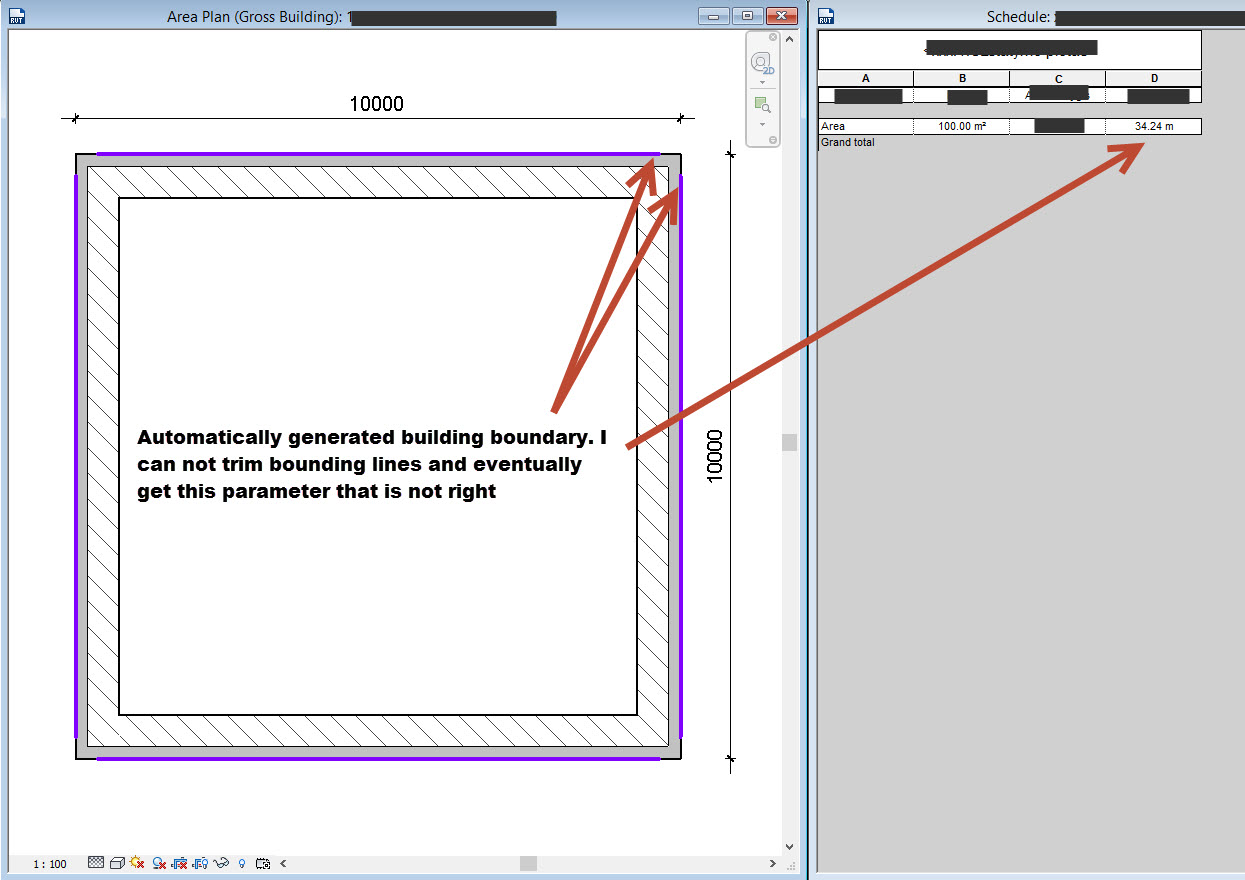This screenshot has width=1245, height=880.
Task: Select the left purple area boundary line
Action: point(75,455)
